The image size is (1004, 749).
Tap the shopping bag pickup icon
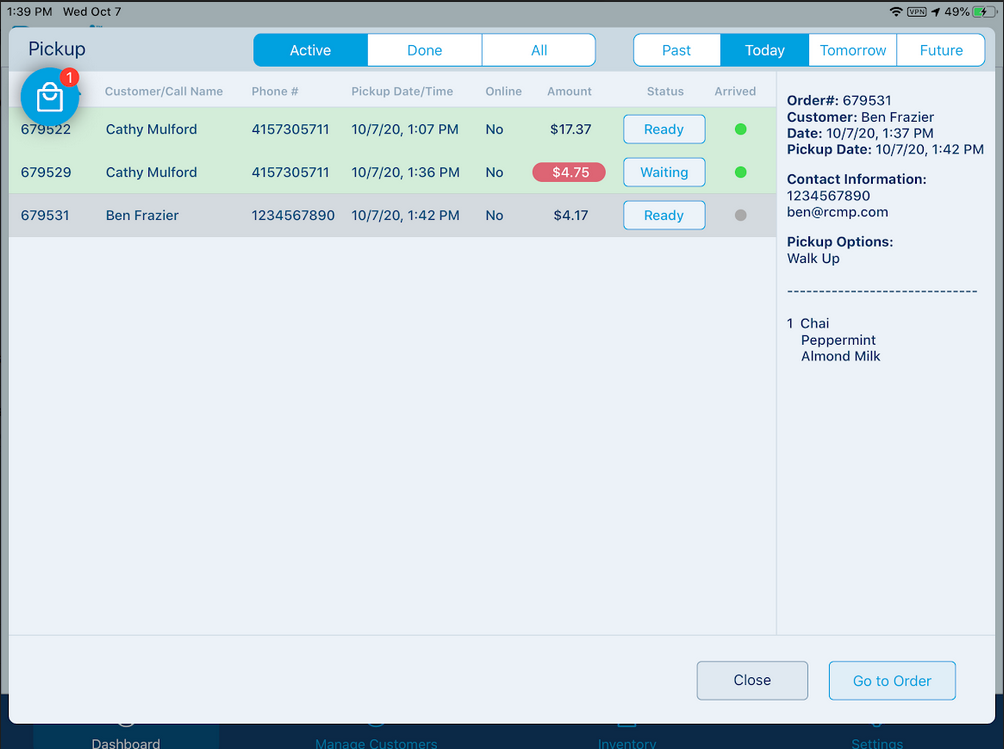pos(50,96)
